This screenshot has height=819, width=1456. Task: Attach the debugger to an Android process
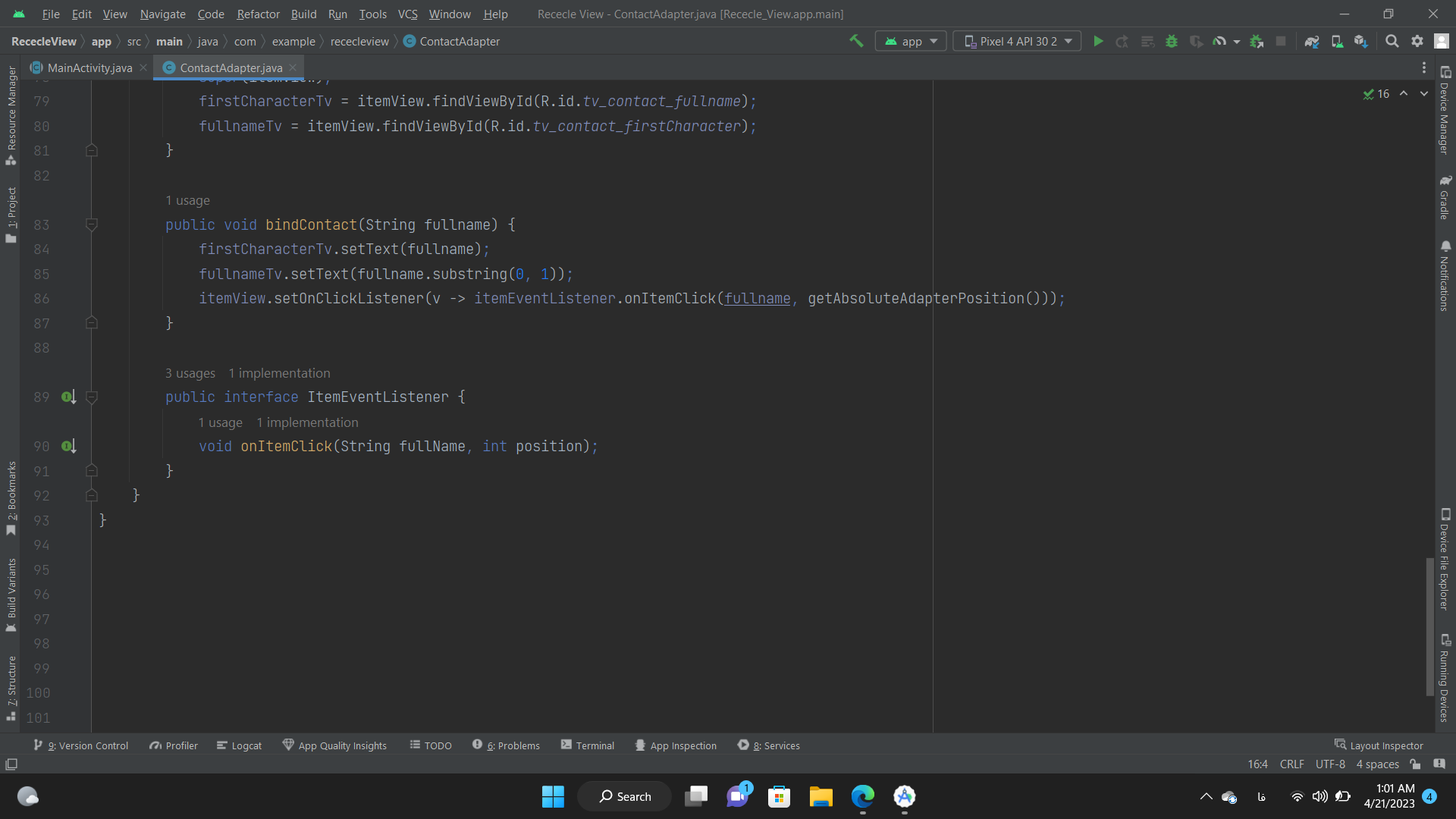(x=1257, y=41)
